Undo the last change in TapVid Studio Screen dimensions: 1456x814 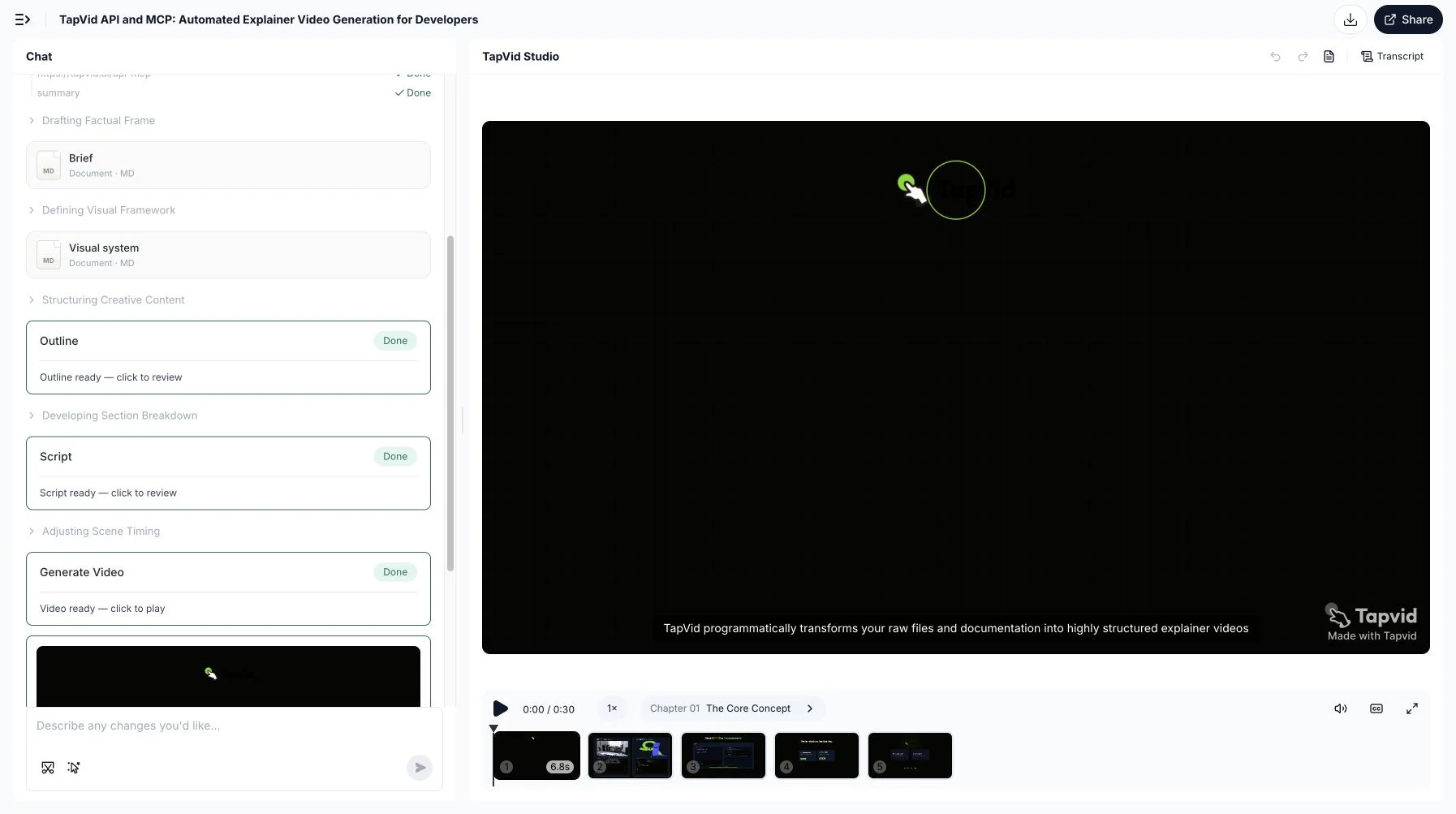coord(1276,56)
